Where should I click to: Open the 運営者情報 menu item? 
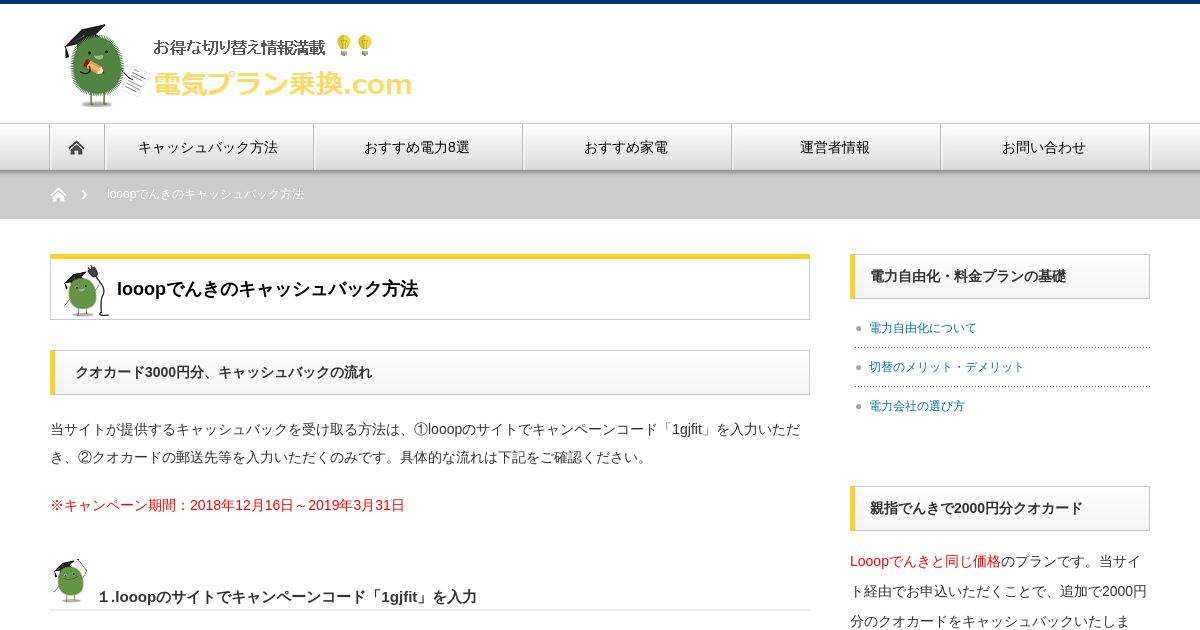[836, 147]
